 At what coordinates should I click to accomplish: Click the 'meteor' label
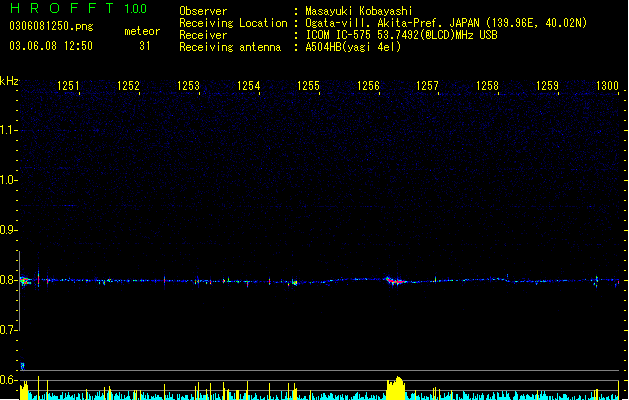click(142, 31)
